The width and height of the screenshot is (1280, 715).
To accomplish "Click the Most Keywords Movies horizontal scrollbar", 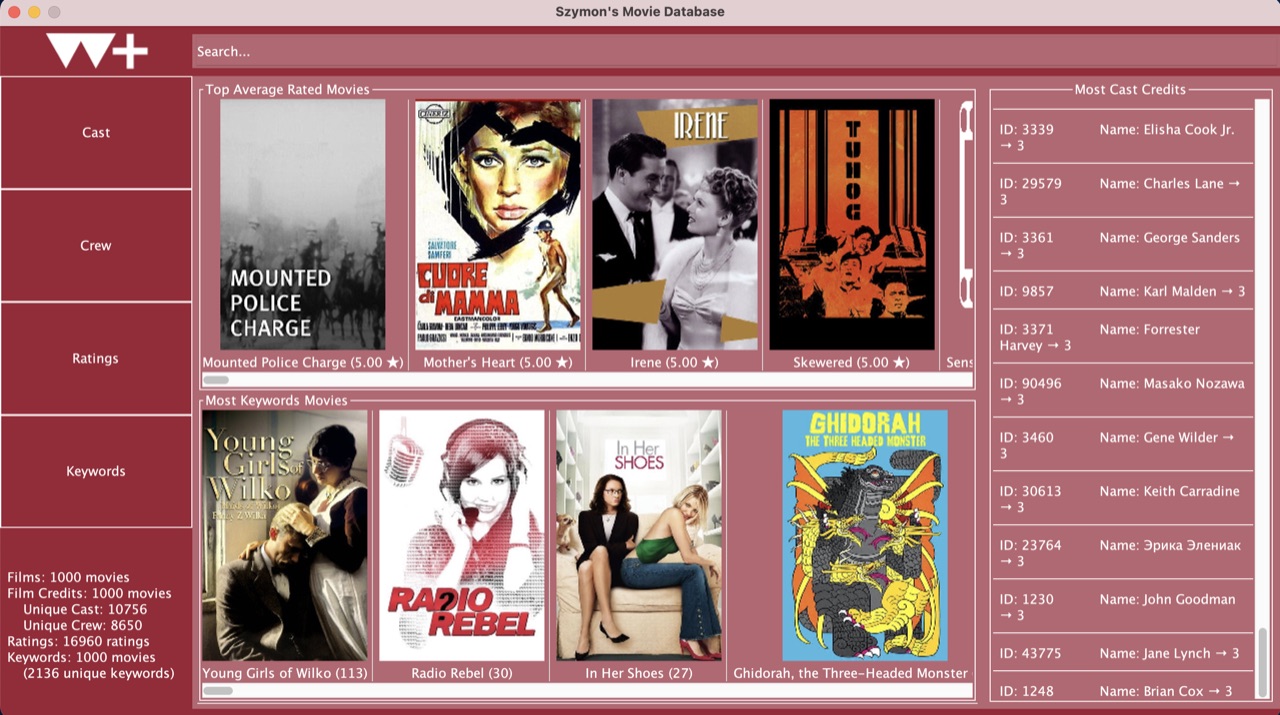I will click(587, 691).
